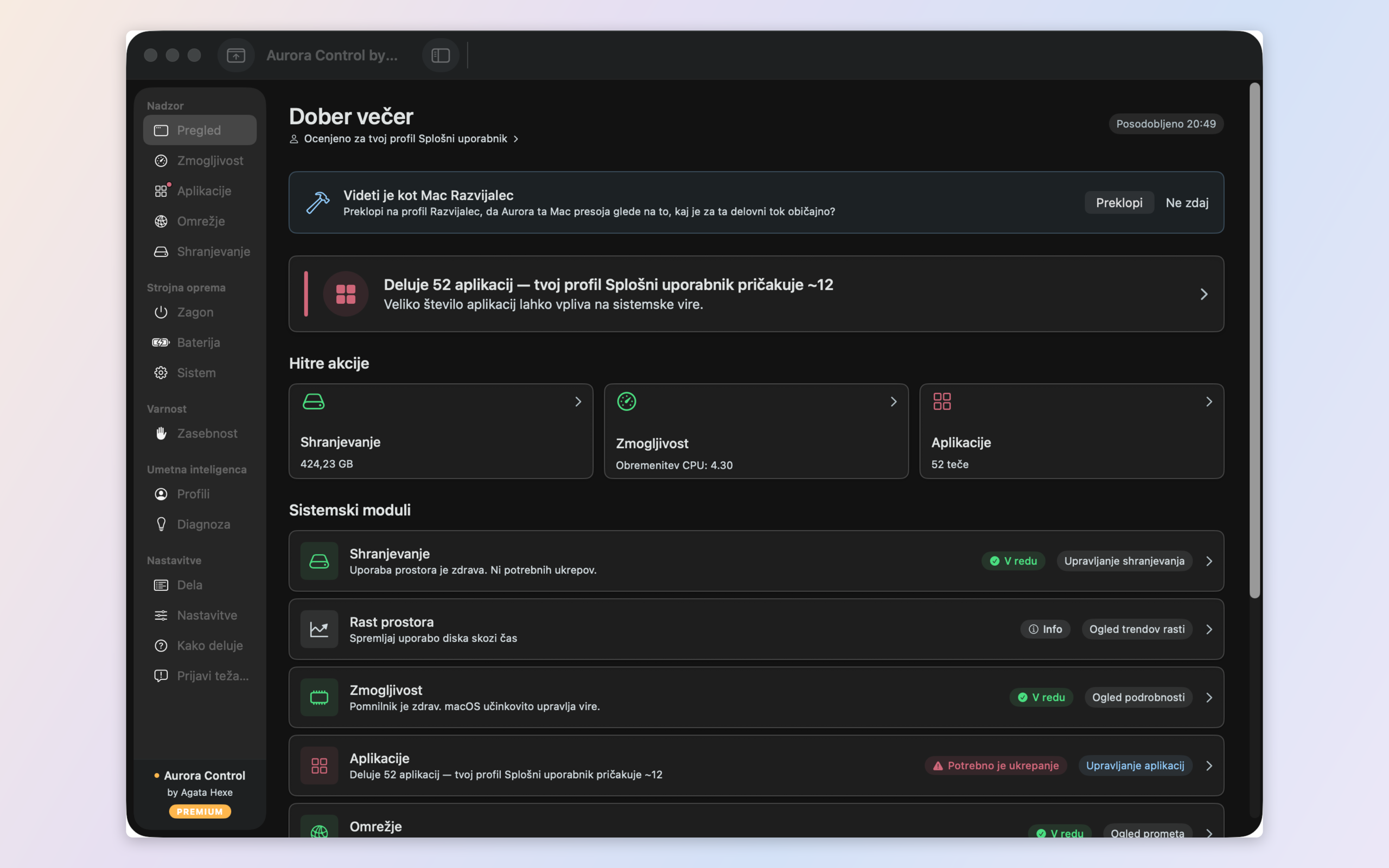1389x868 pixels.
Task: Select Baterija battery icon in sidebar
Action: point(161,342)
